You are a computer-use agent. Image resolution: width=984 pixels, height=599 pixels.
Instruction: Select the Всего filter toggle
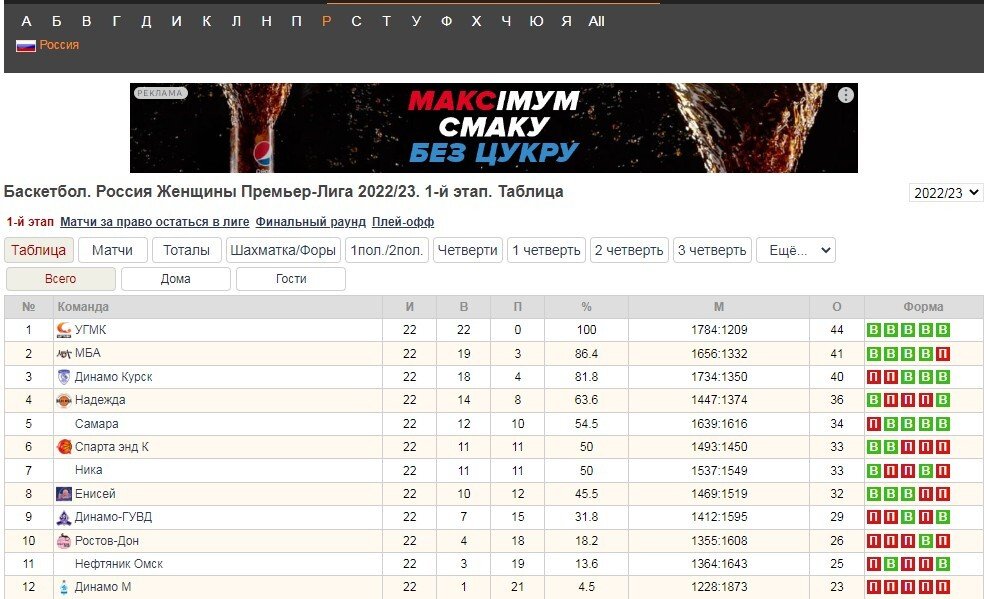[60, 279]
